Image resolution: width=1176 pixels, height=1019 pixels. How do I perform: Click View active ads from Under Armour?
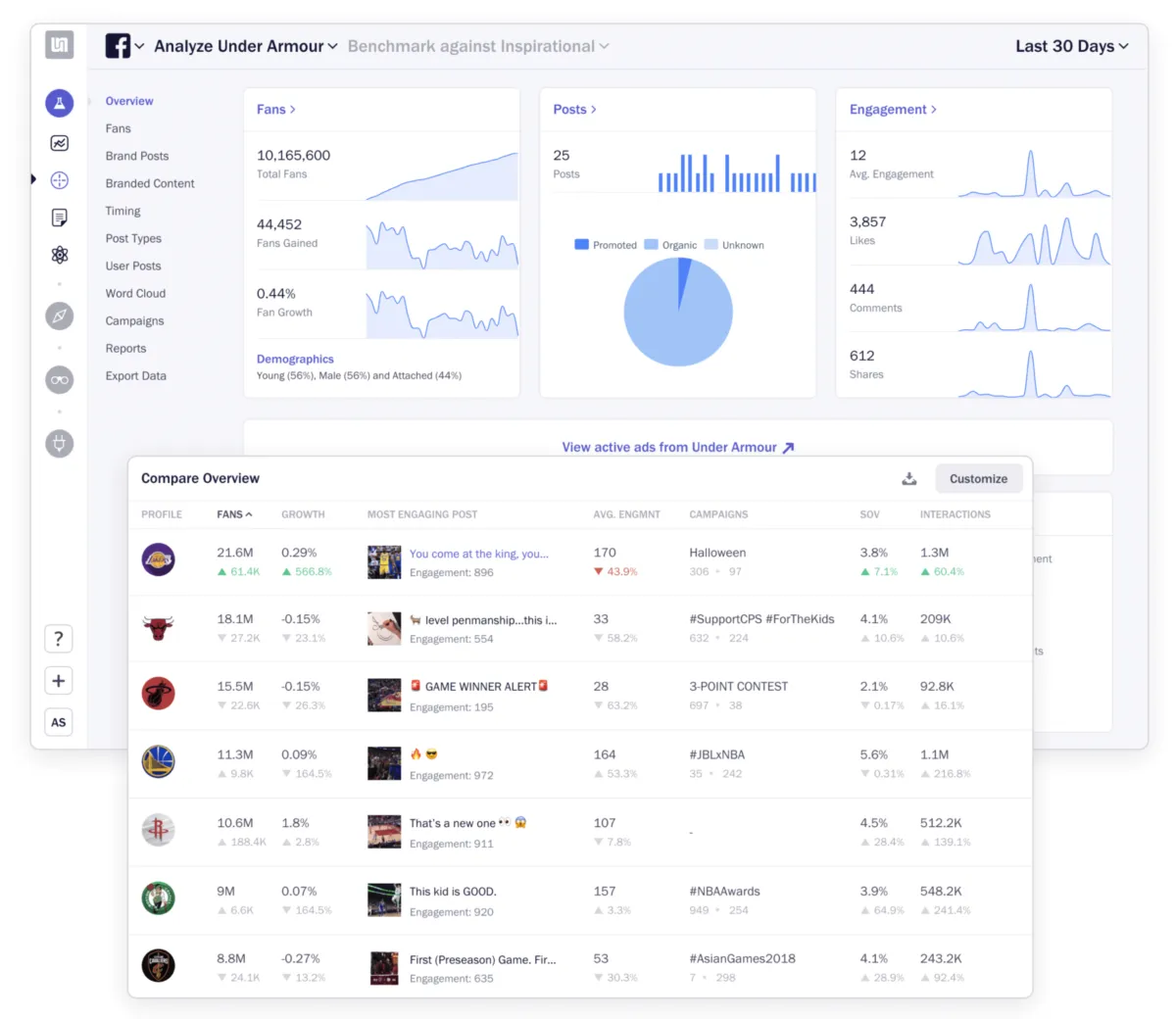[x=678, y=447]
